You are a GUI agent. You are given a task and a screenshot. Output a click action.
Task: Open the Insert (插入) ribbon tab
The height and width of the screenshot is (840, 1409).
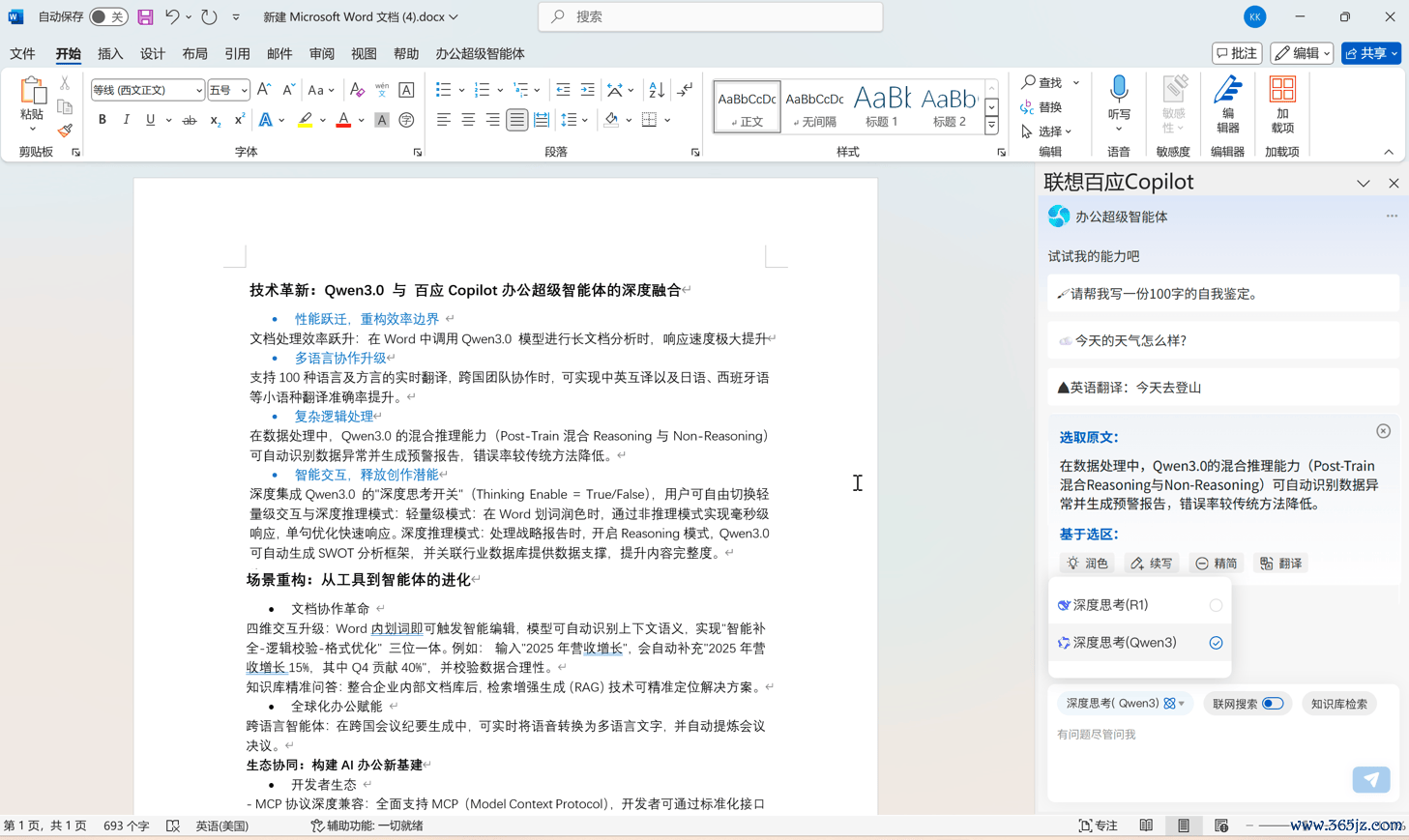[110, 53]
